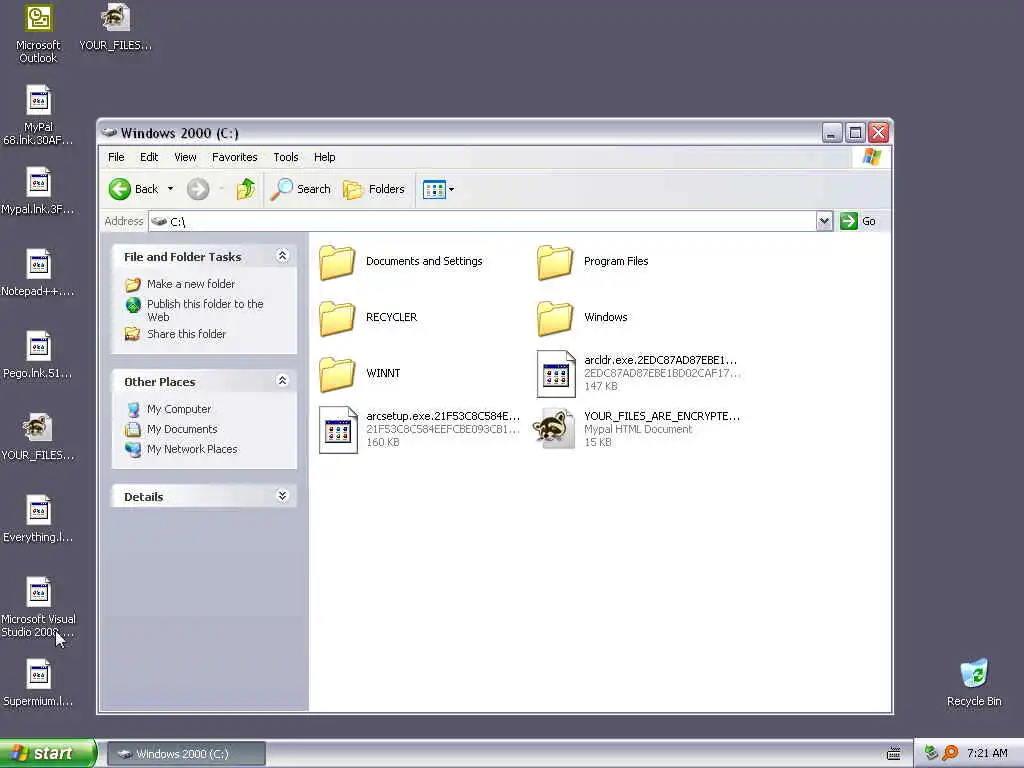Screen dimensions: 1024x768
Task: Select the Documents and Settings folder icon
Action: coord(338,262)
